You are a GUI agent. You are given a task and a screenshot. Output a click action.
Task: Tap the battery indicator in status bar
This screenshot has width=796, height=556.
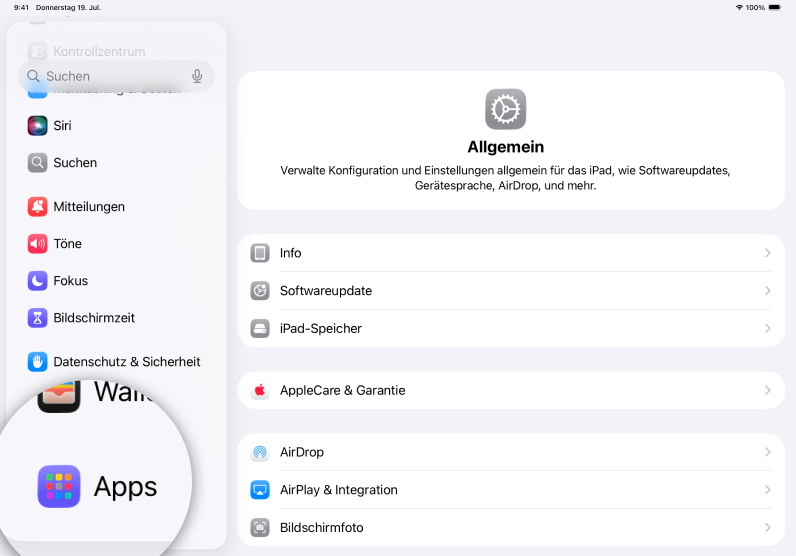[775, 7]
